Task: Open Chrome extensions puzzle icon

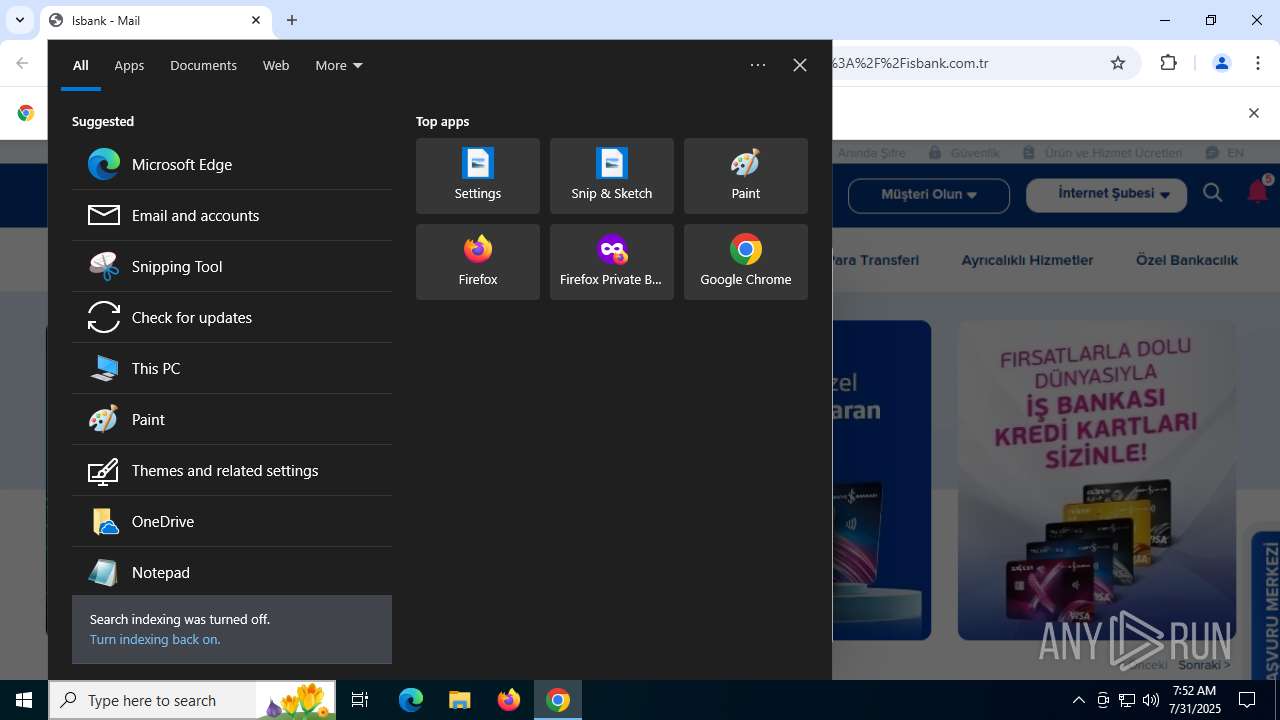Action: point(1169,63)
